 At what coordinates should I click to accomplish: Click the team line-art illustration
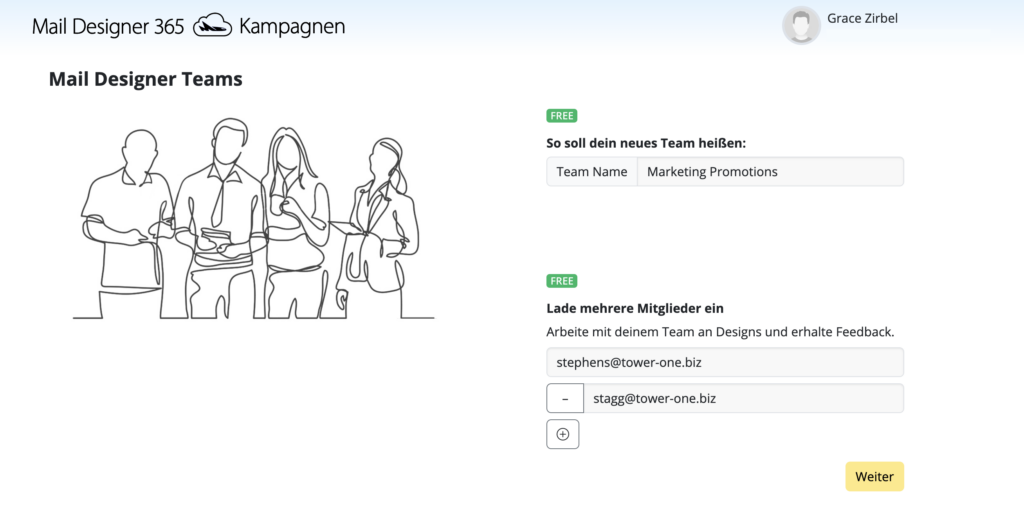click(x=253, y=219)
